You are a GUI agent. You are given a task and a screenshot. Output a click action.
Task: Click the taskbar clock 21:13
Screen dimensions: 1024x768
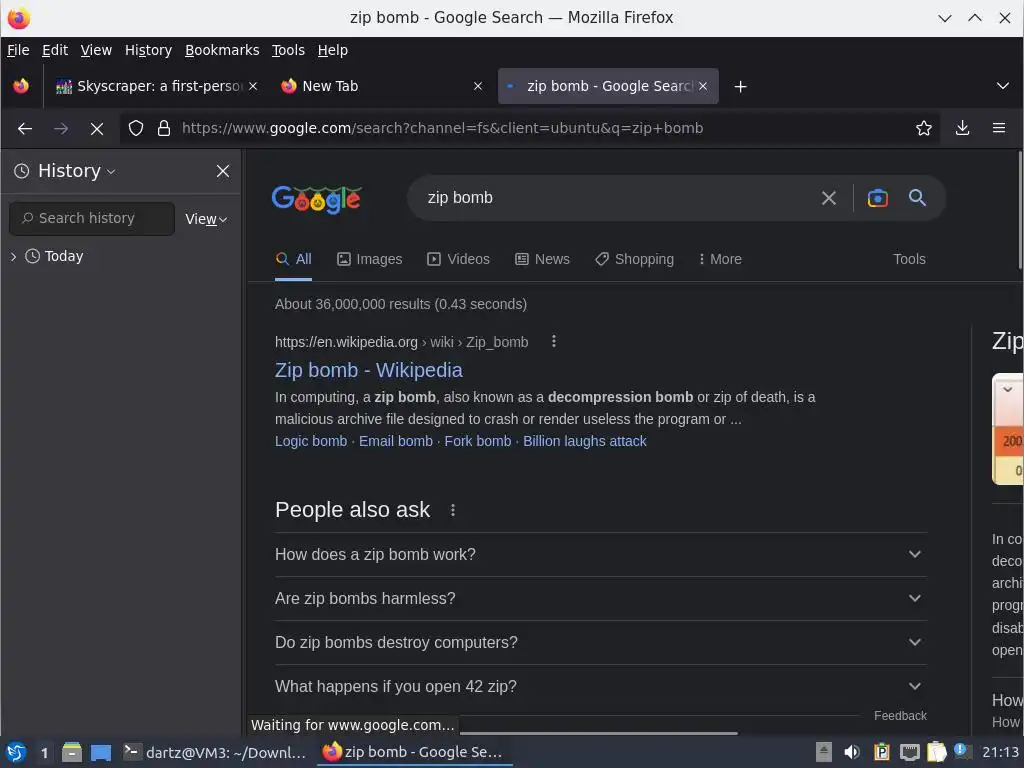pyautogui.click(x=1000, y=752)
